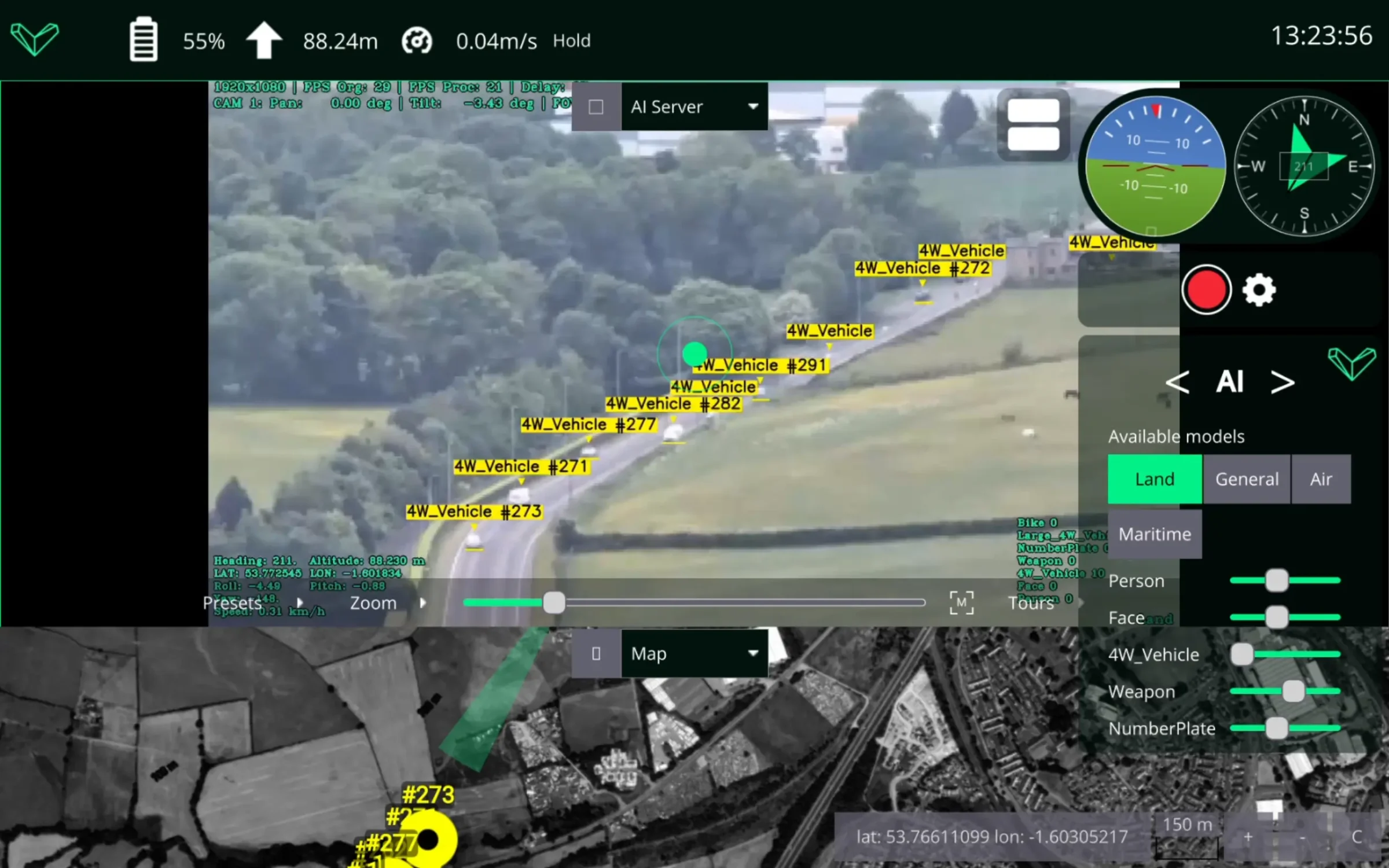Open the Map view dropdown

[694, 654]
